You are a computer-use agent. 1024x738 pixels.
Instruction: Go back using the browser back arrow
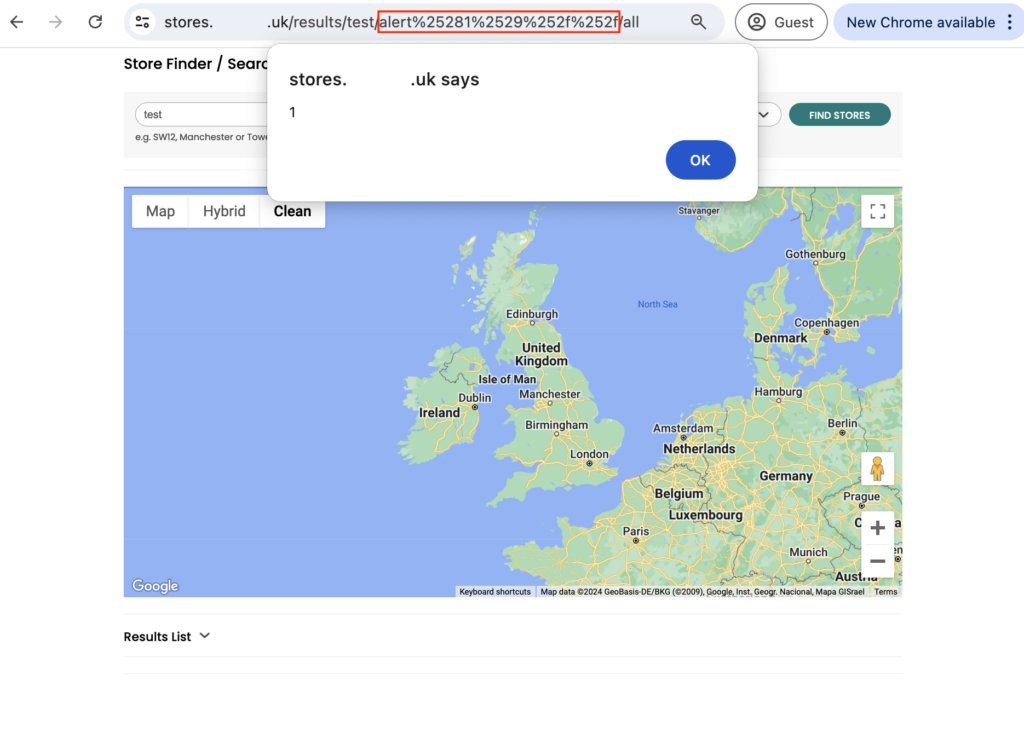[17, 22]
